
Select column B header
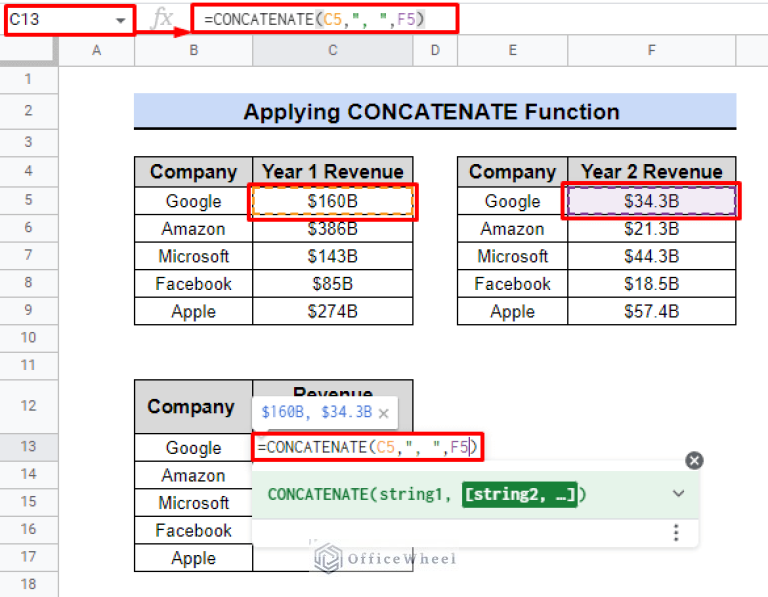193,50
